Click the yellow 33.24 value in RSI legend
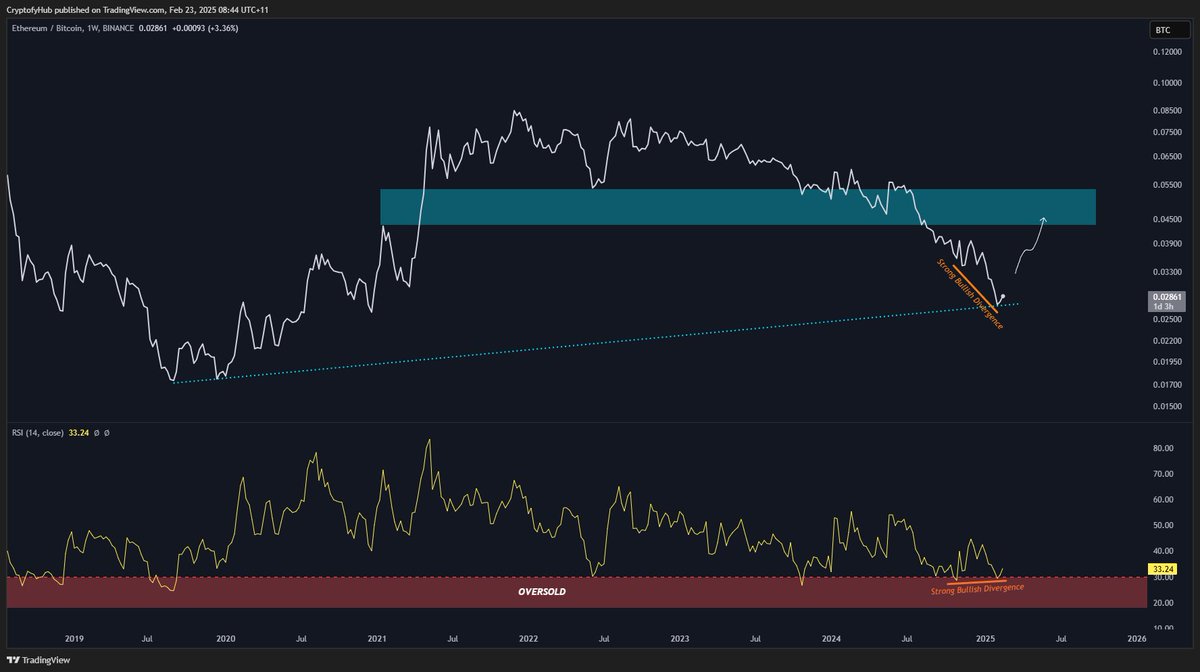The width and height of the screenshot is (1200, 672). [79, 433]
